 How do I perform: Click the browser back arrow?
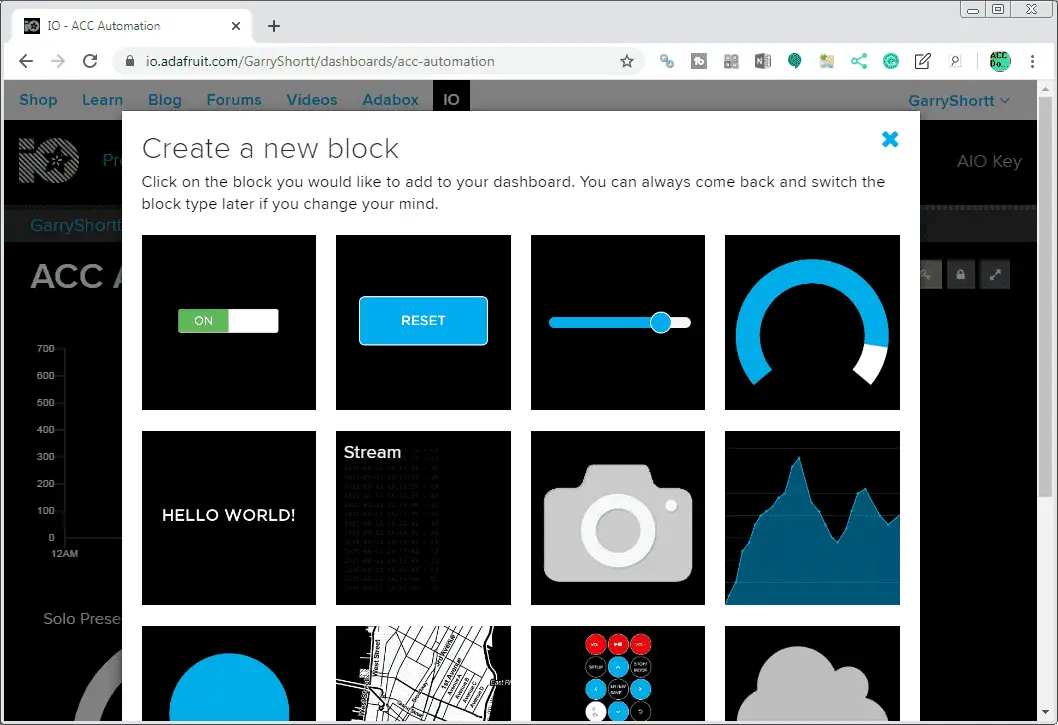pyautogui.click(x=26, y=61)
